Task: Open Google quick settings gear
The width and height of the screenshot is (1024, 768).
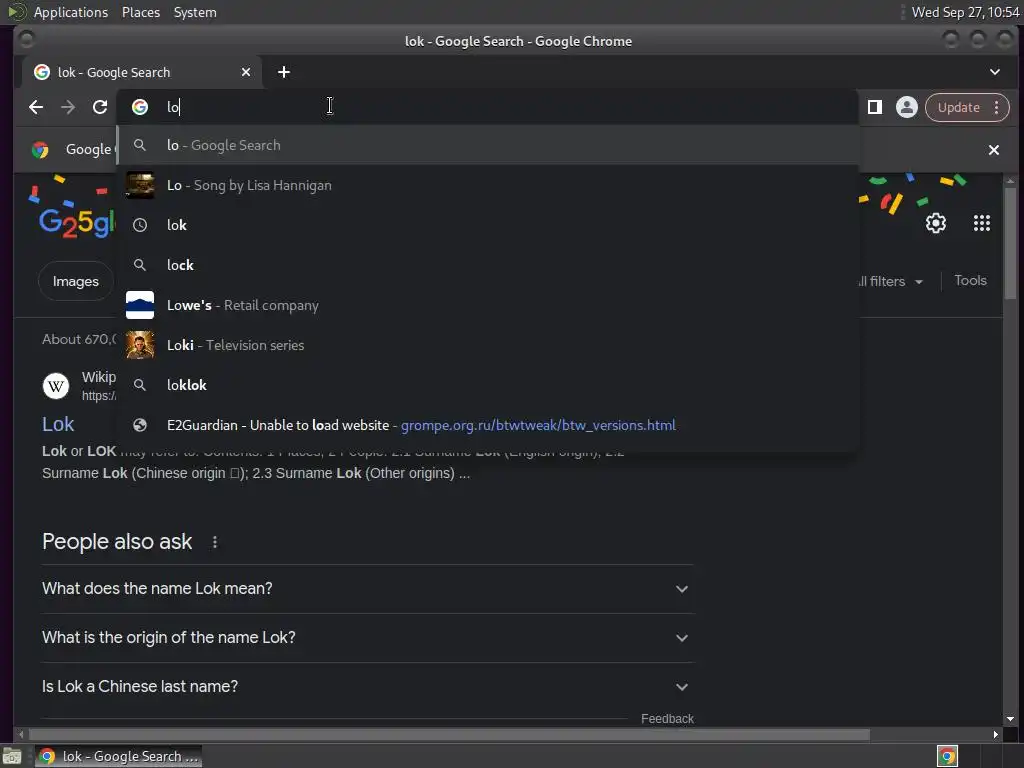Action: coord(936,223)
